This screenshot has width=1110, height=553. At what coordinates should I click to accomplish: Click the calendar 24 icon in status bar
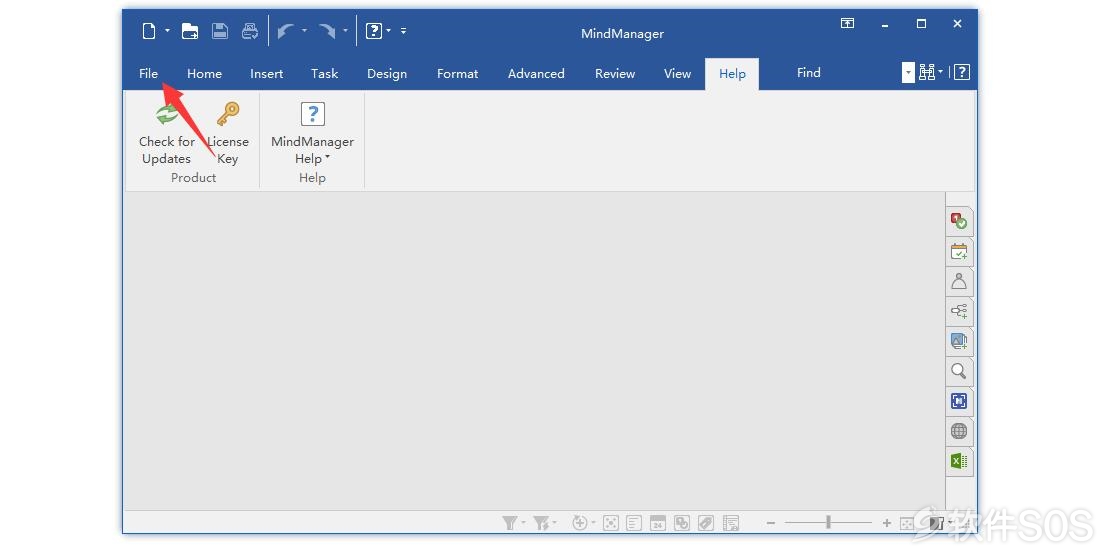point(658,523)
